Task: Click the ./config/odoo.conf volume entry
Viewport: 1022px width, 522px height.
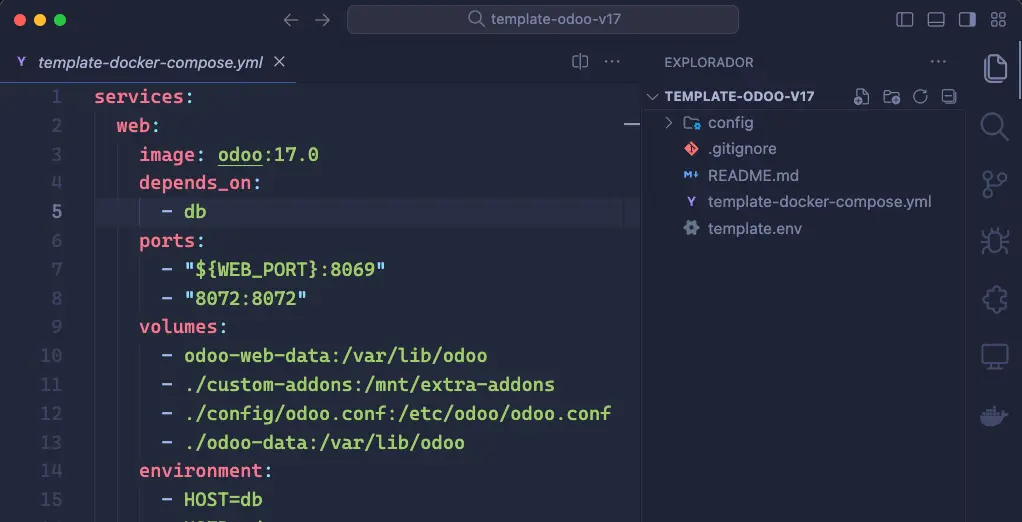Action: click(x=398, y=413)
